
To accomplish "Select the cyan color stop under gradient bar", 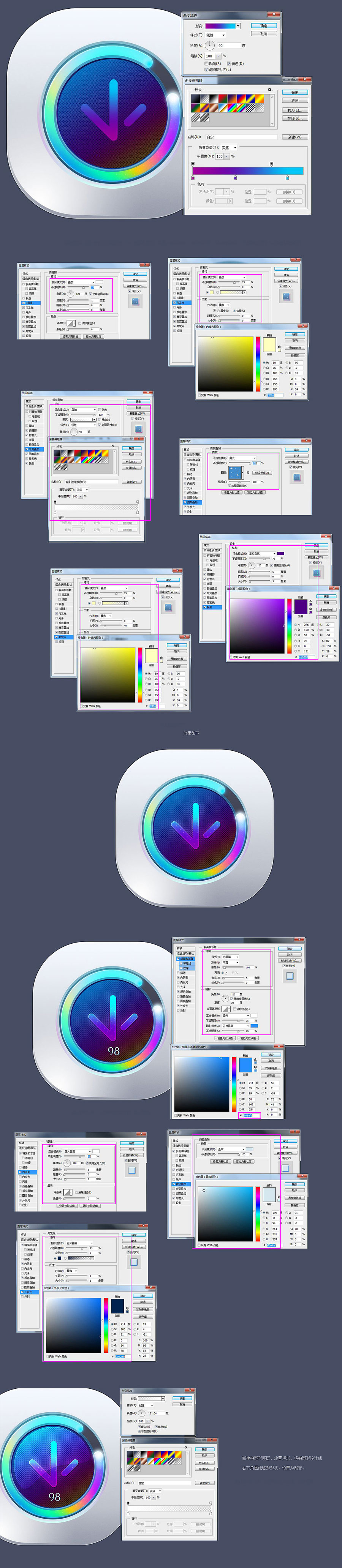I will 288,177.
